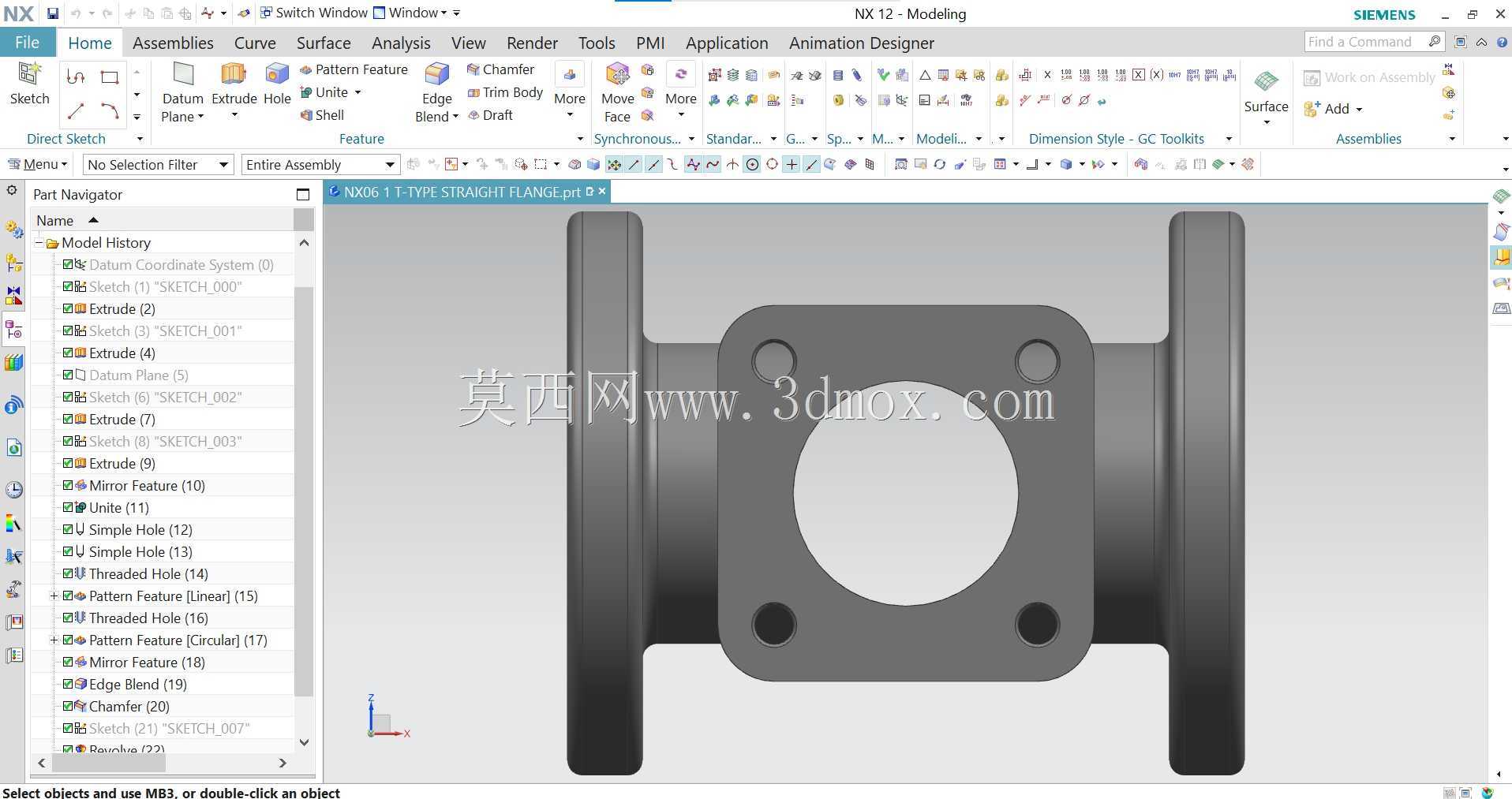The height and width of the screenshot is (799, 1512).
Task: Switch to the Curve ribbon tab
Action: click(255, 43)
